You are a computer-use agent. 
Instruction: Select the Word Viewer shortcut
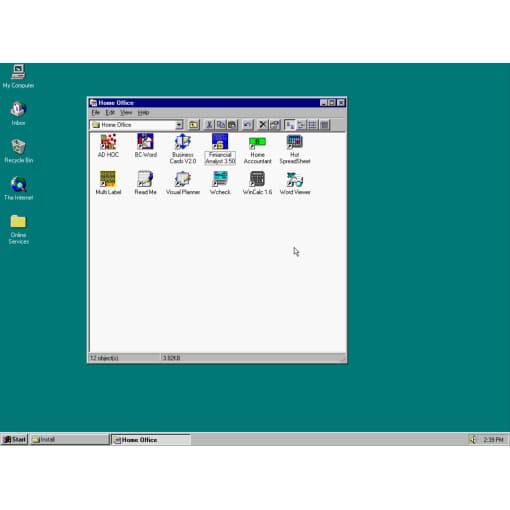(295, 183)
